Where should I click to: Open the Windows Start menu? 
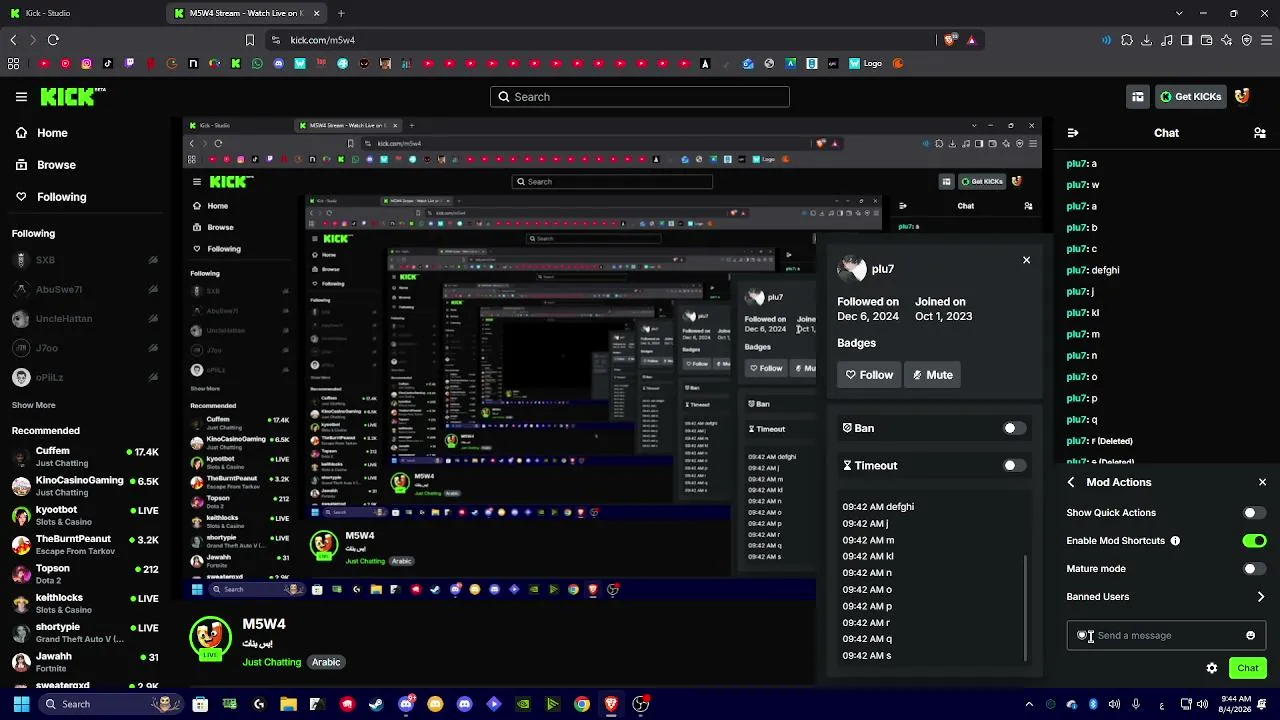pos(21,704)
